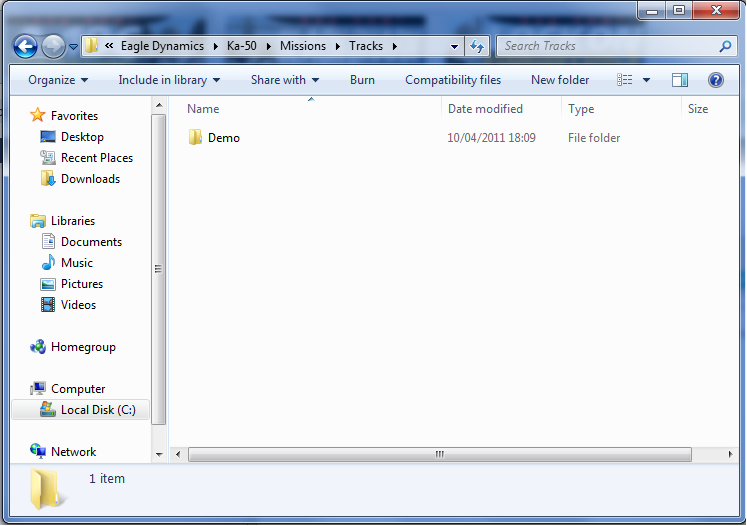
Task: Open Local Disk (C:)
Action: (98, 410)
